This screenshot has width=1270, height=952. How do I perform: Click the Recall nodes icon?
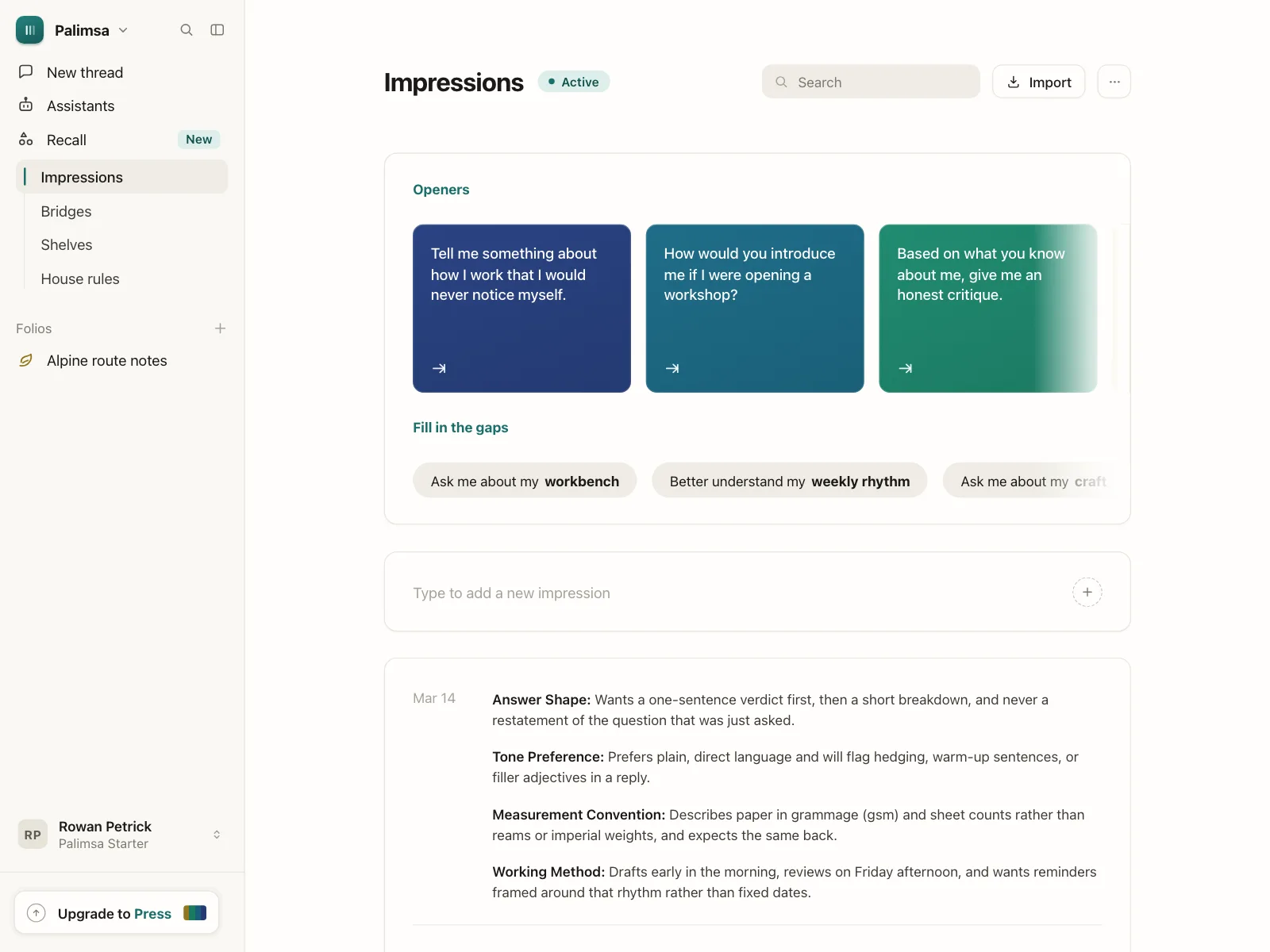coord(26,140)
